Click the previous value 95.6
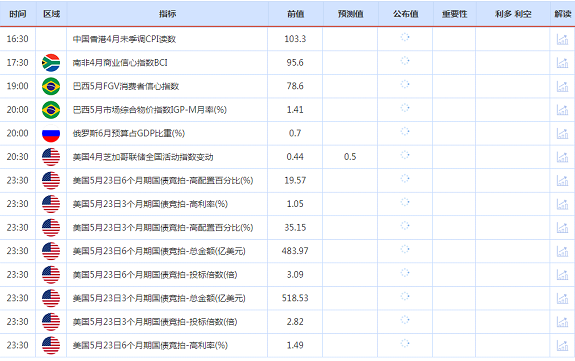 tap(295, 63)
